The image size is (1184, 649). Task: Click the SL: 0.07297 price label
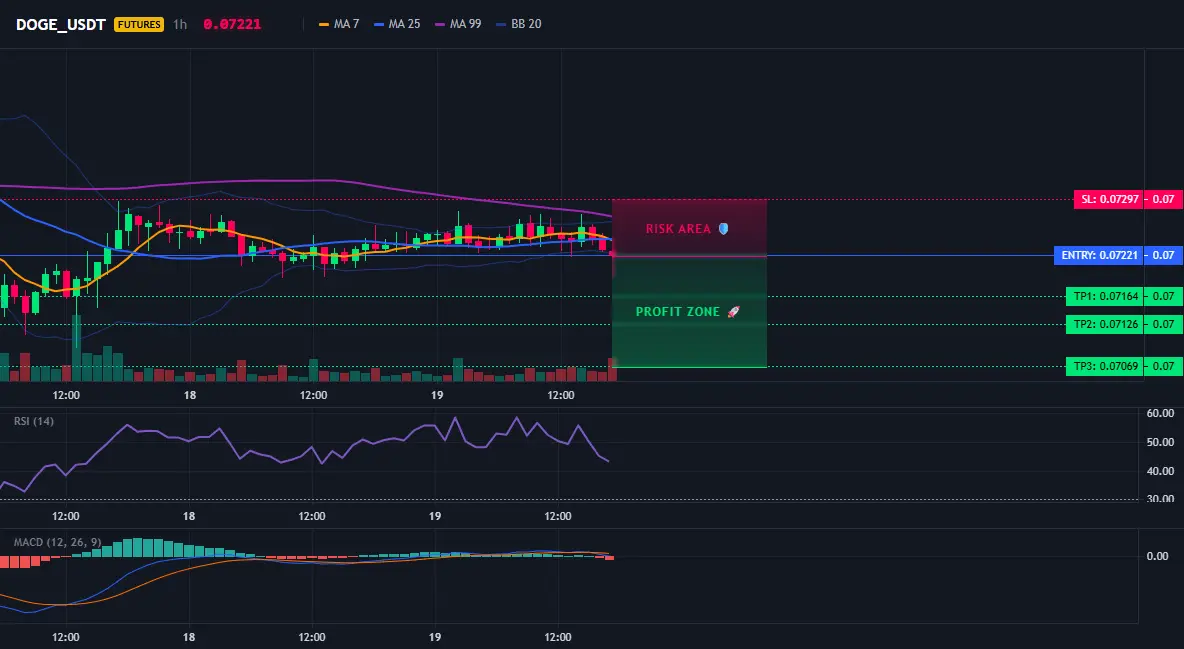tap(1108, 199)
